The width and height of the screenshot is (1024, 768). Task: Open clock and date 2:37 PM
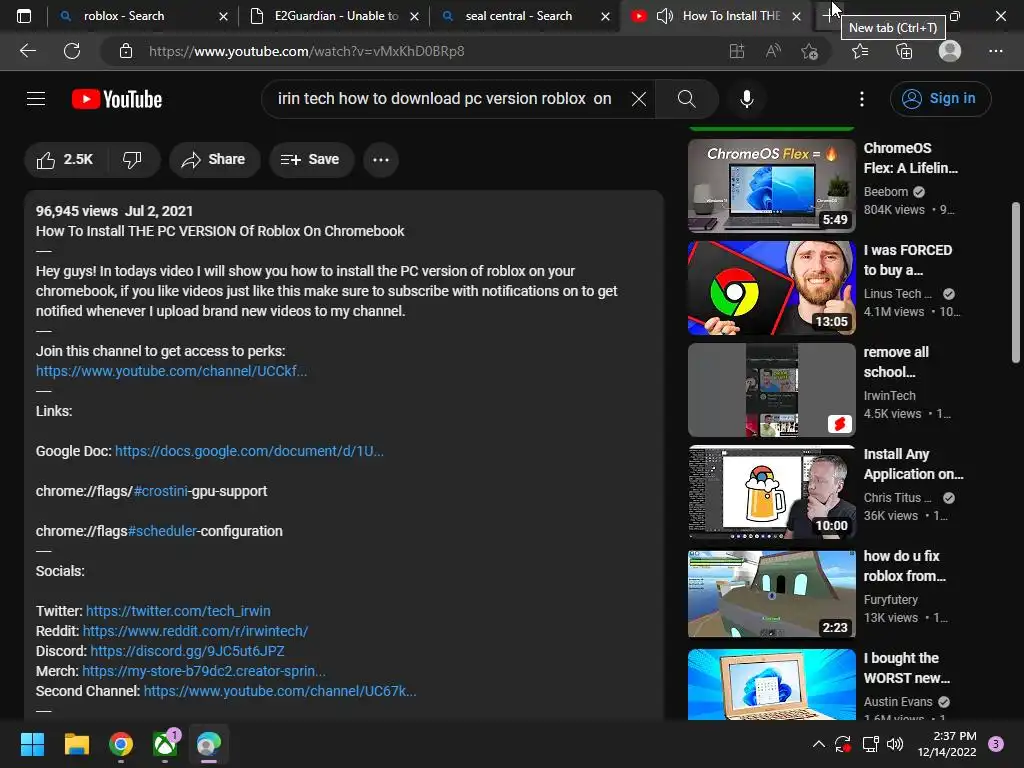pyautogui.click(x=946, y=744)
